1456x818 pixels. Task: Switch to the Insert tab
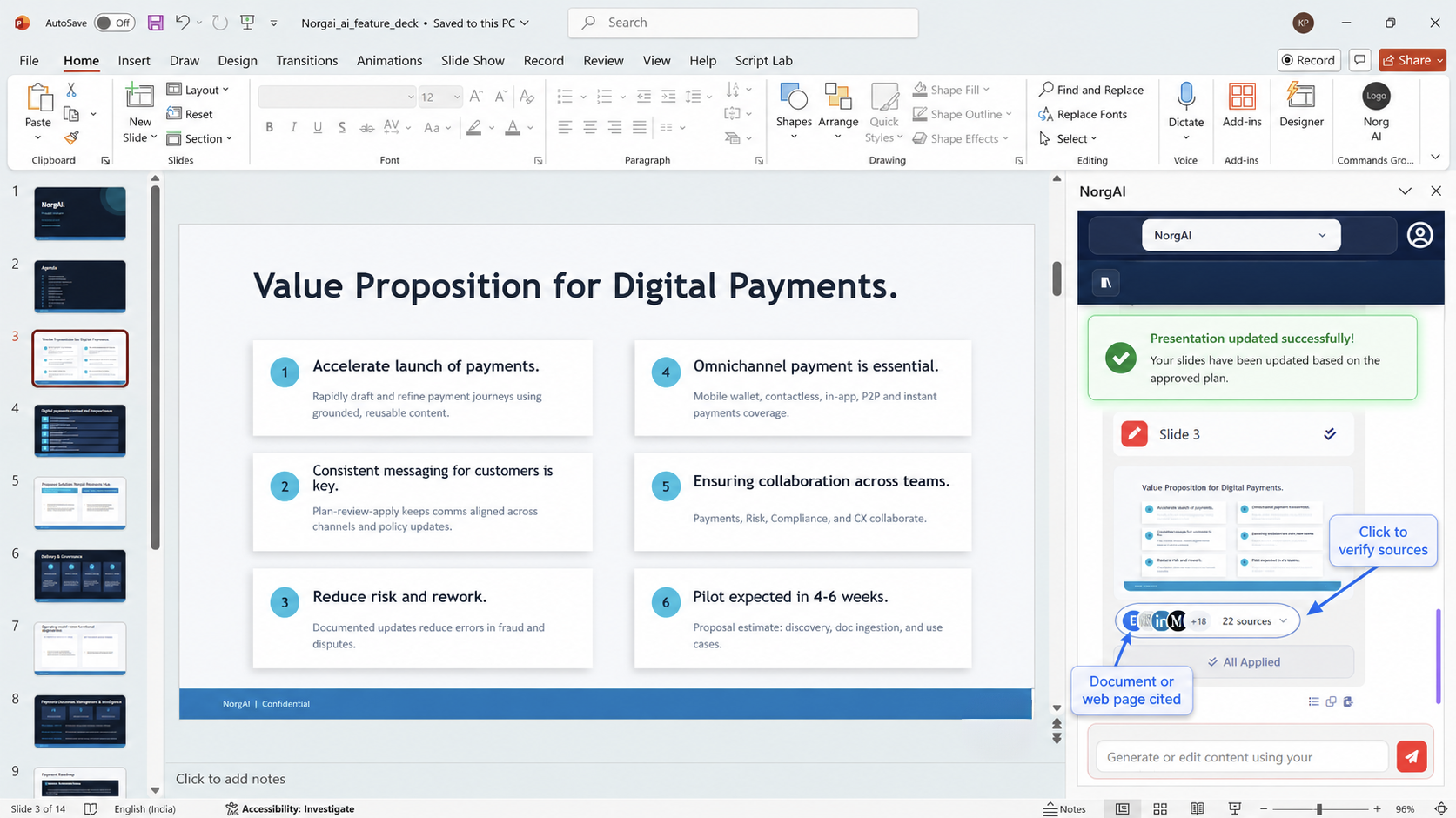tap(134, 60)
